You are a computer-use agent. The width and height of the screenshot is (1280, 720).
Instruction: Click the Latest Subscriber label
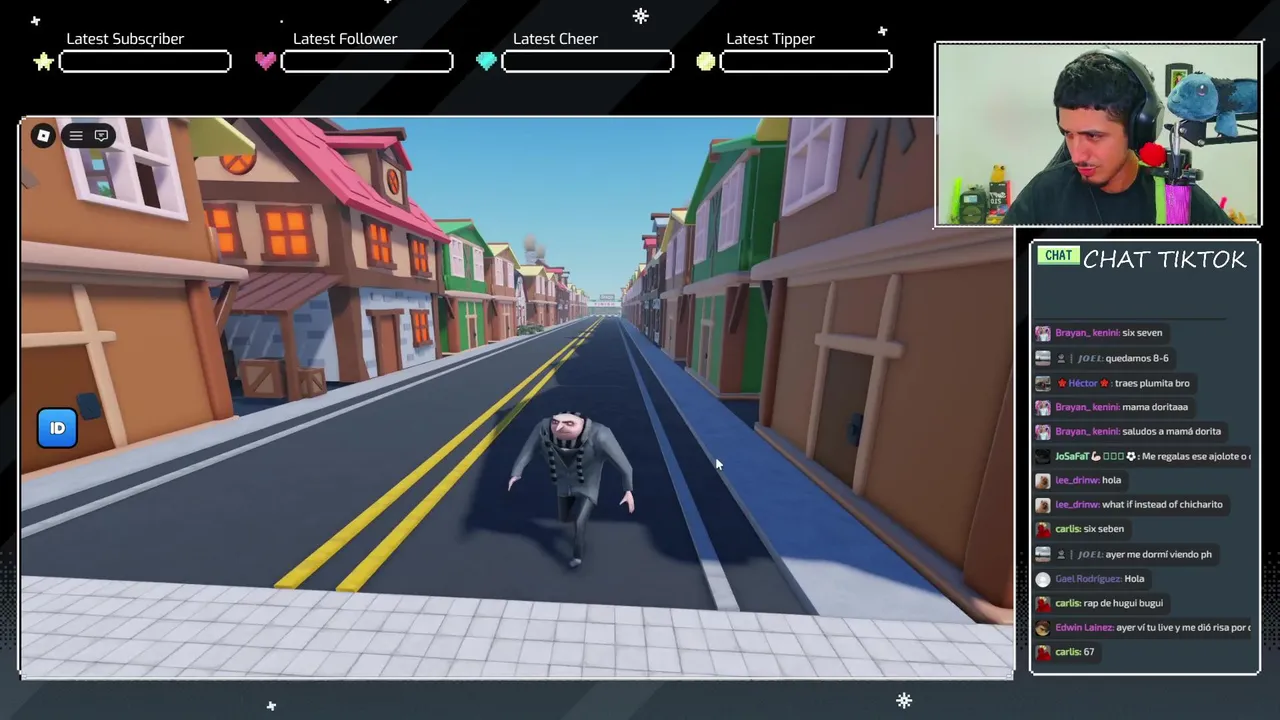(x=125, y=39)
